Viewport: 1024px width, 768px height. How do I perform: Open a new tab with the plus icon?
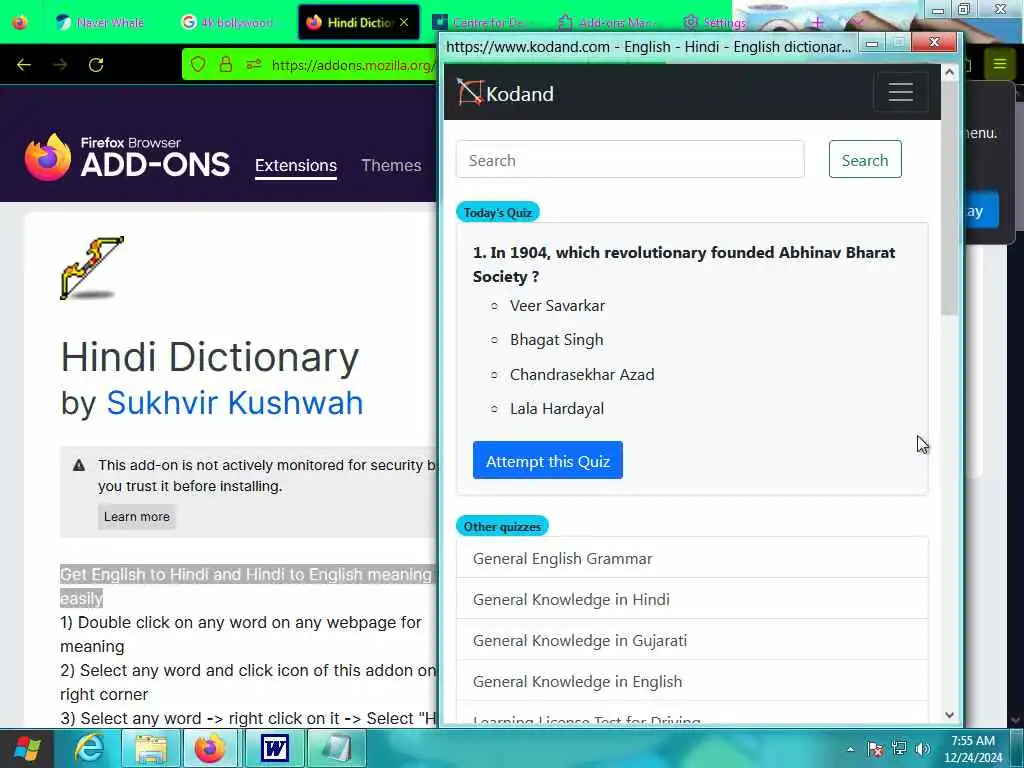tap(817, 23)
